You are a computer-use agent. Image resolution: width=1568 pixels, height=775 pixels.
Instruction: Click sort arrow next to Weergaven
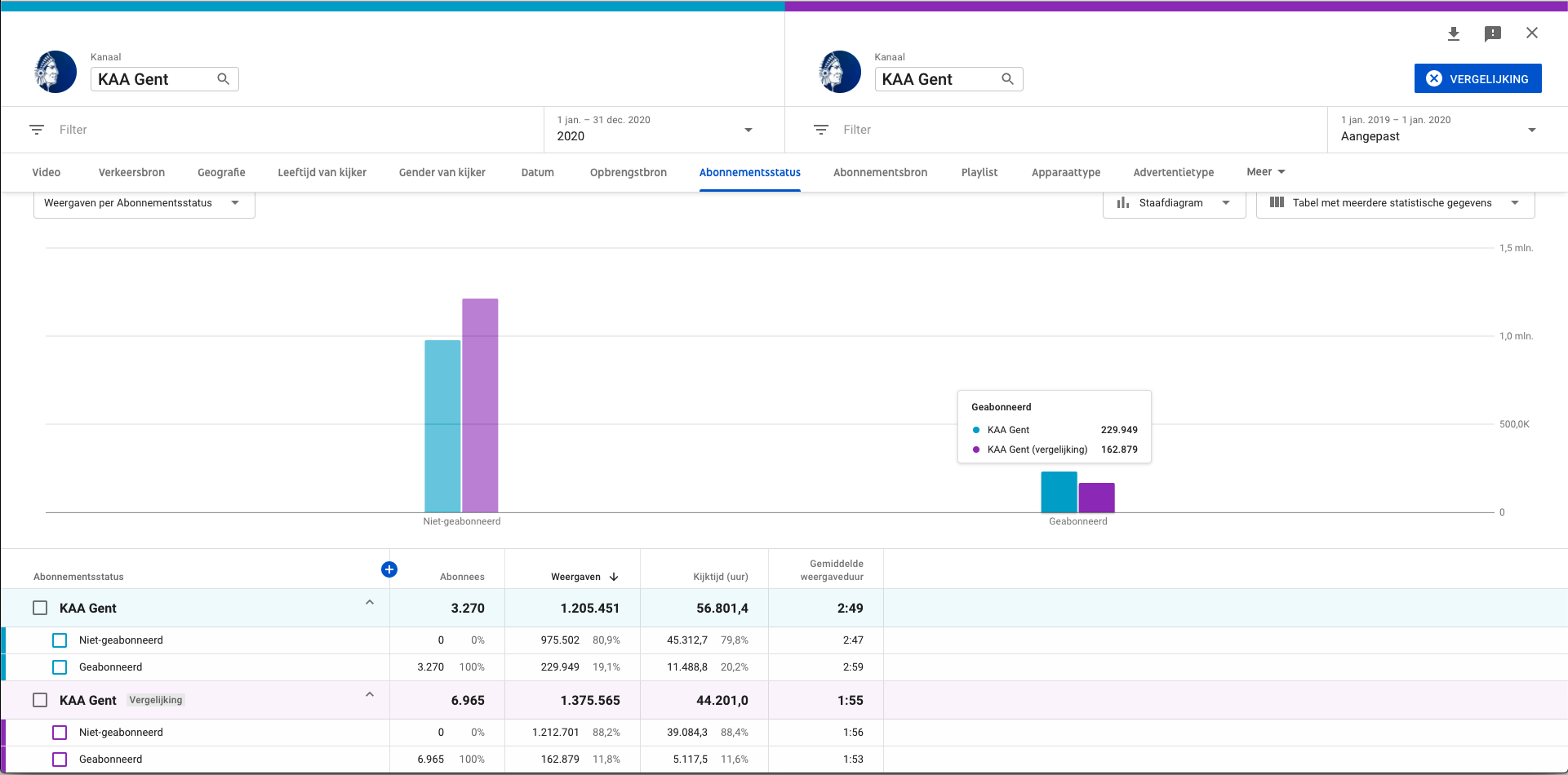click(x=614, y=577)
